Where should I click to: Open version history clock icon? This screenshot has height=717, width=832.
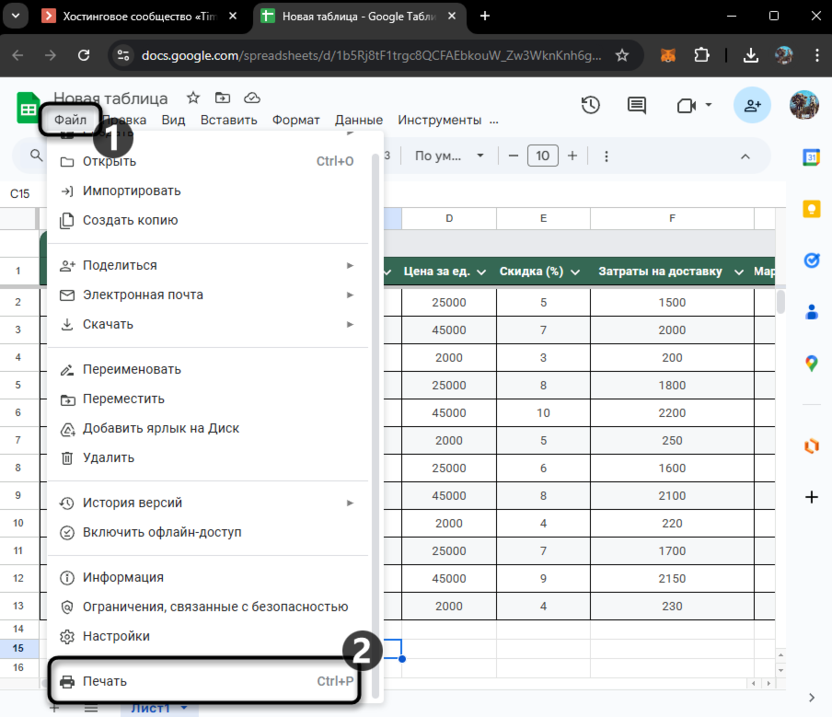click(590, 105)
